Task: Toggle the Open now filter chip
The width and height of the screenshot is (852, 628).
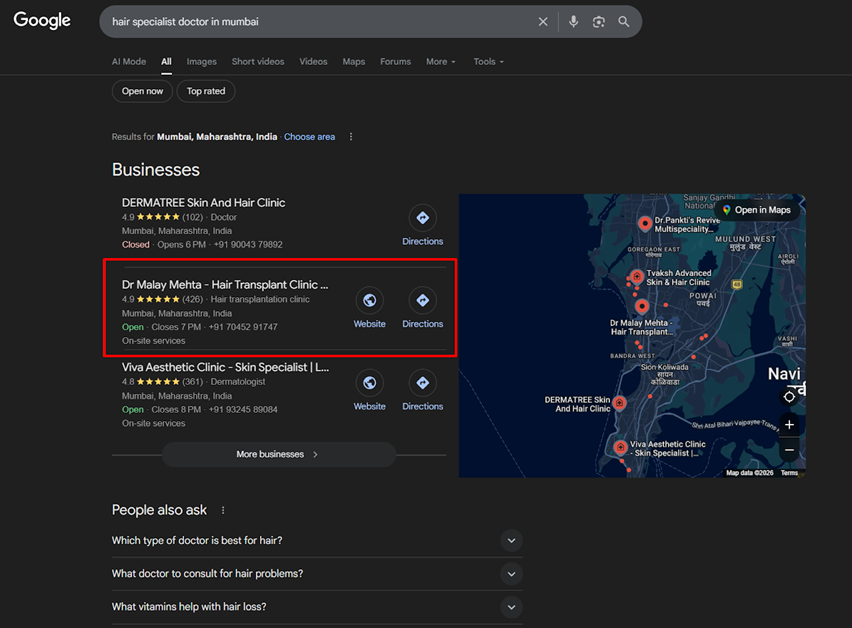Action: 142,91
